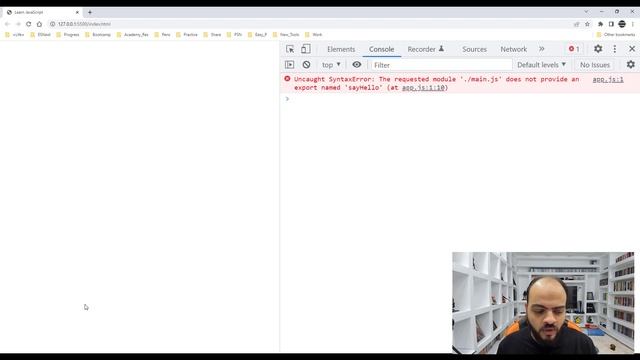
Task: Toggle the browser side panel icon
Action: click(611, 24)
